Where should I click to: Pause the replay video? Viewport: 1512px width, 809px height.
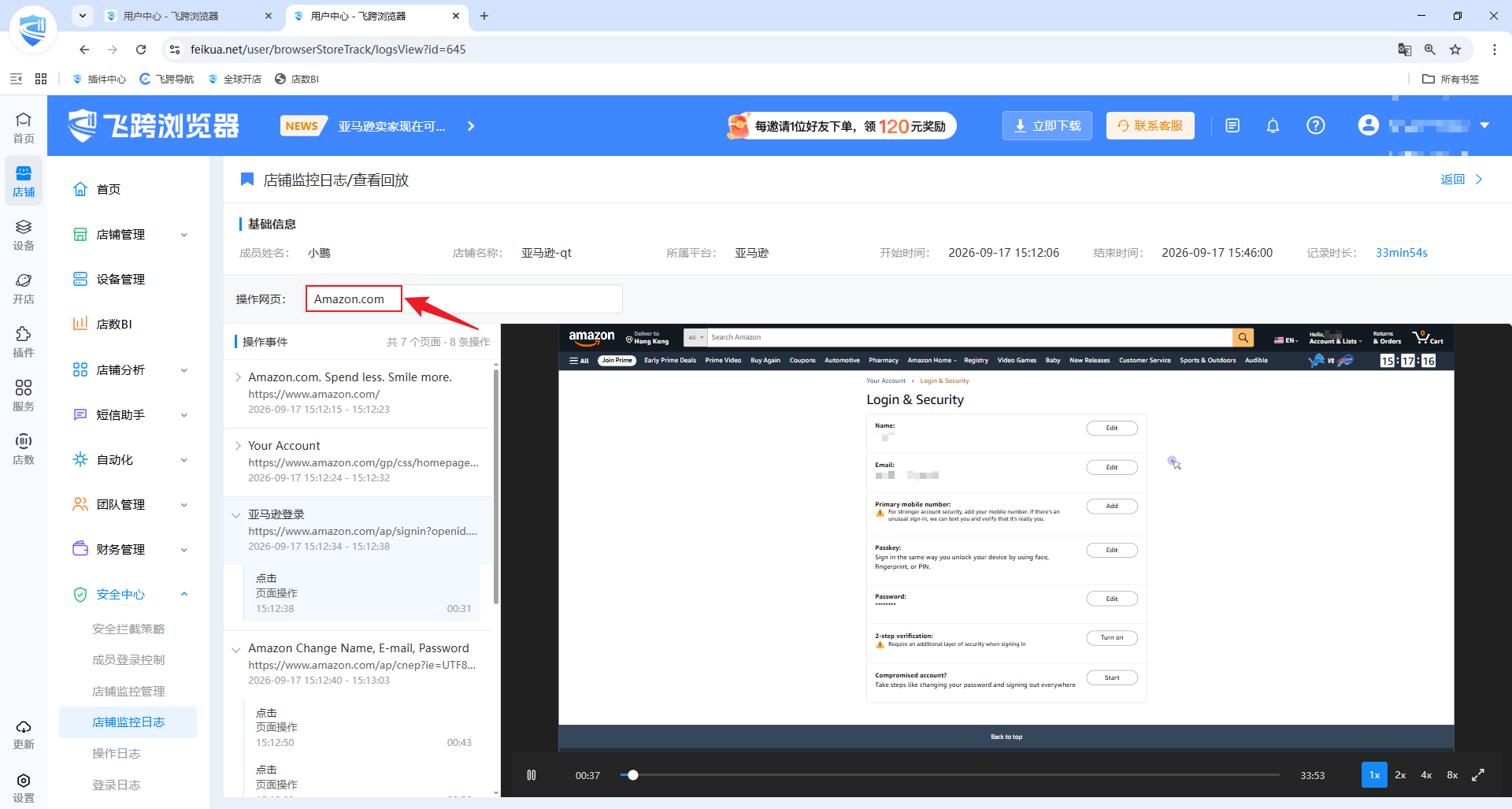click(532, 775)
